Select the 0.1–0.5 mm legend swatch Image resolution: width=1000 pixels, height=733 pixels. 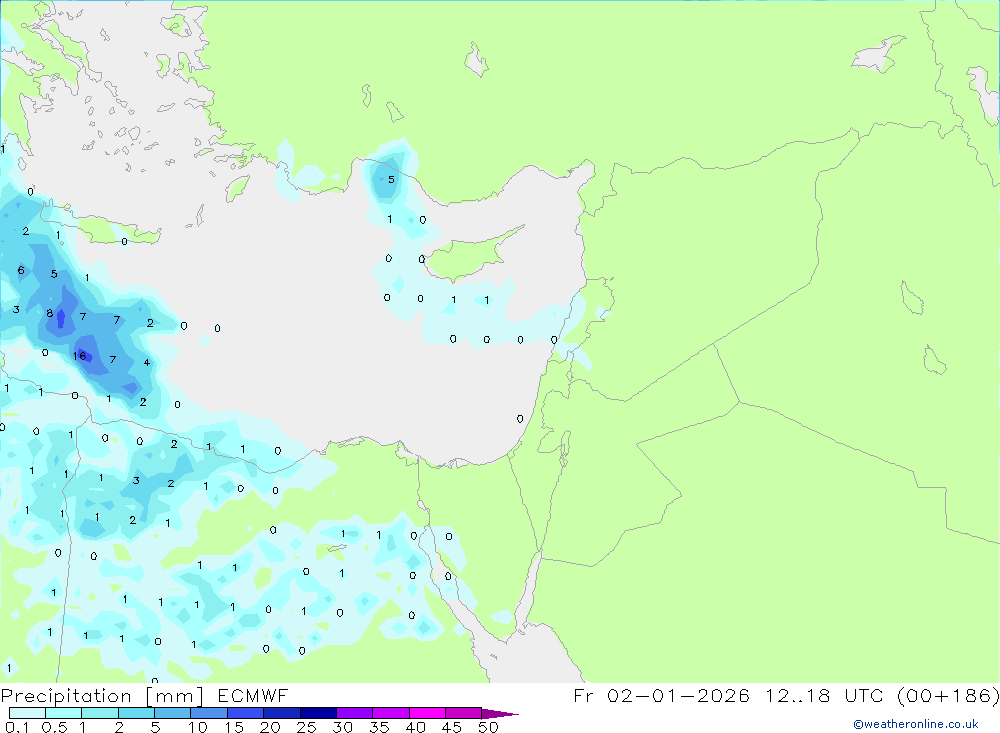[x=27, y=713]
